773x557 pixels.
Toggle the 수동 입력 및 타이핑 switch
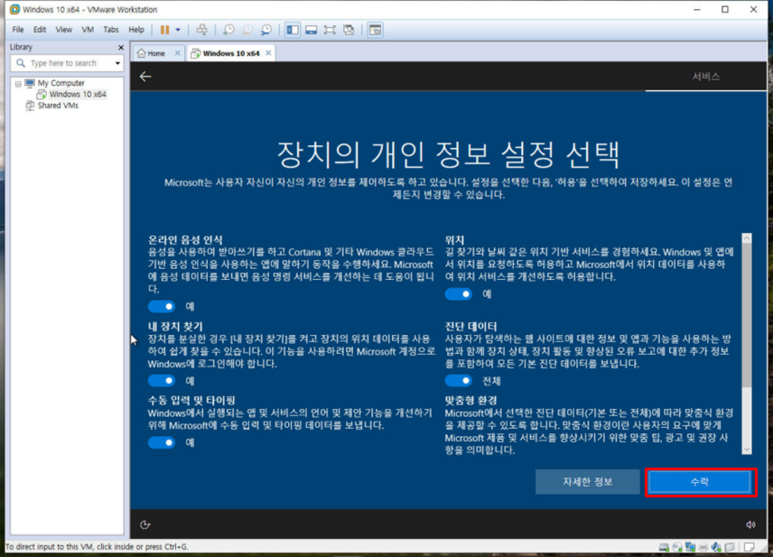pos(162,443)
